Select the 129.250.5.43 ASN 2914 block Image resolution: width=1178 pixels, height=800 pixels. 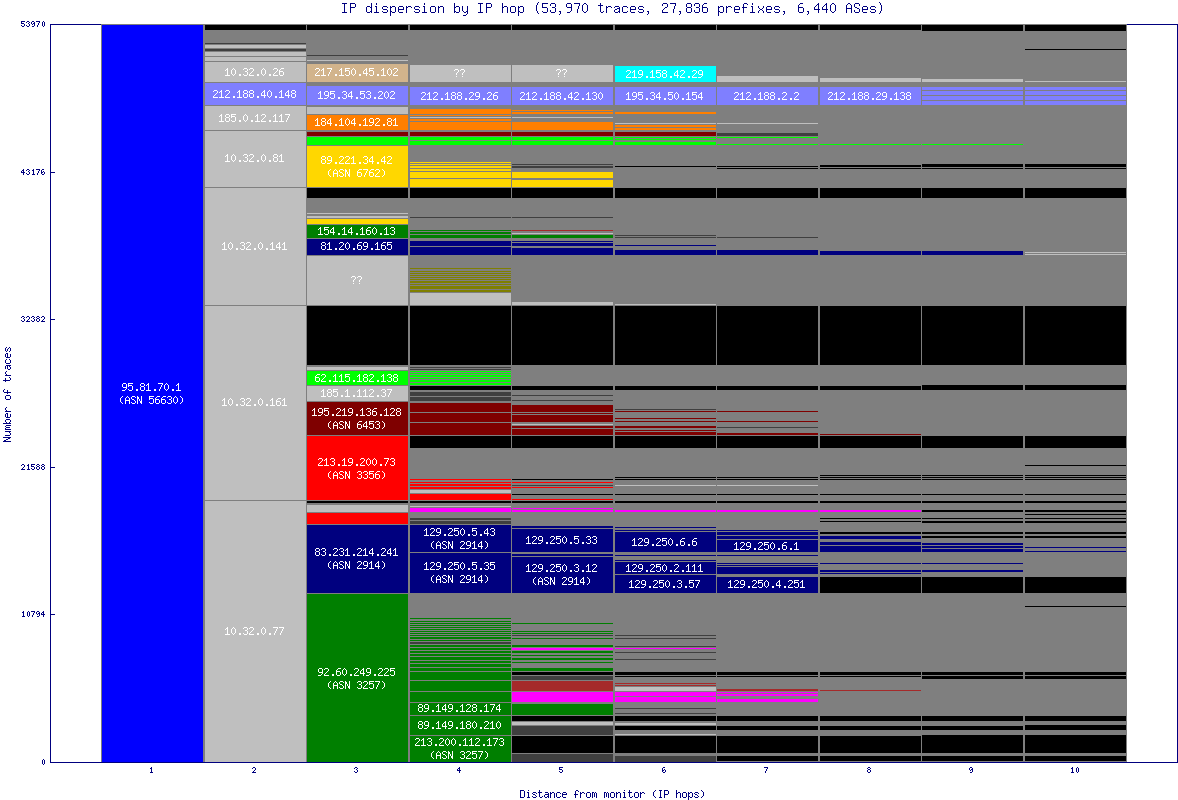tap(459, 538)
